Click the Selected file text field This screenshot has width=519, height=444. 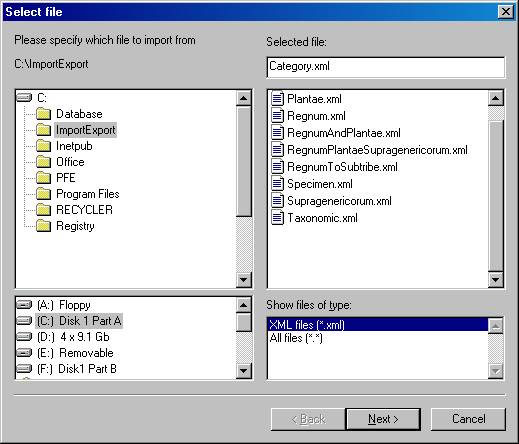[x=386, y=67]
